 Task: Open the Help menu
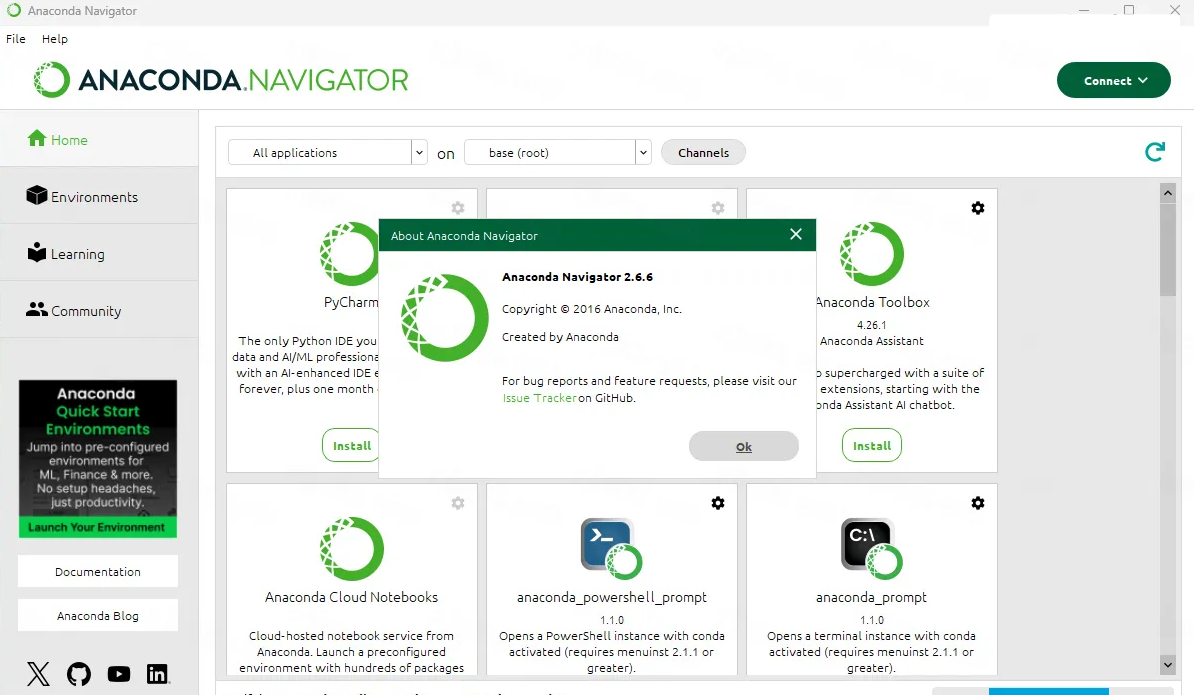55,39
